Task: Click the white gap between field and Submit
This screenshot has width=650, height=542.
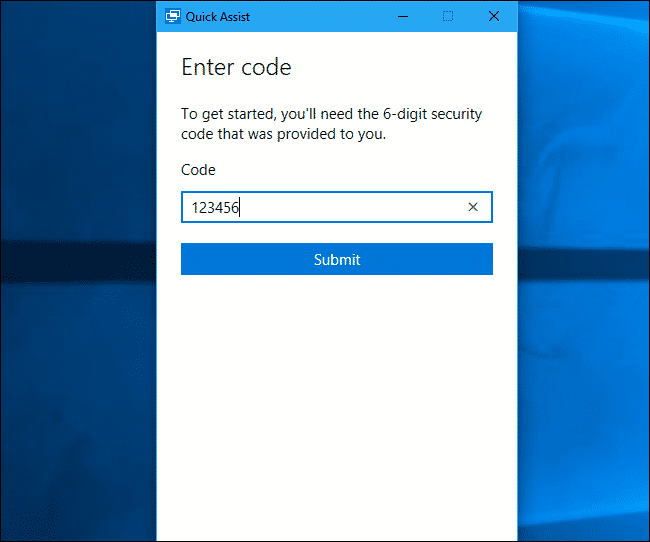Action: (x=336, y=233)
